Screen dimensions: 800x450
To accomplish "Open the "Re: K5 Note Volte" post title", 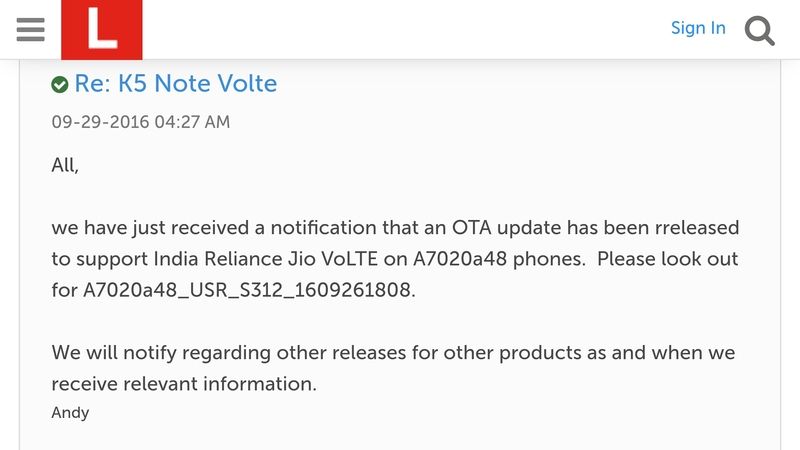I will coord(176,84).
